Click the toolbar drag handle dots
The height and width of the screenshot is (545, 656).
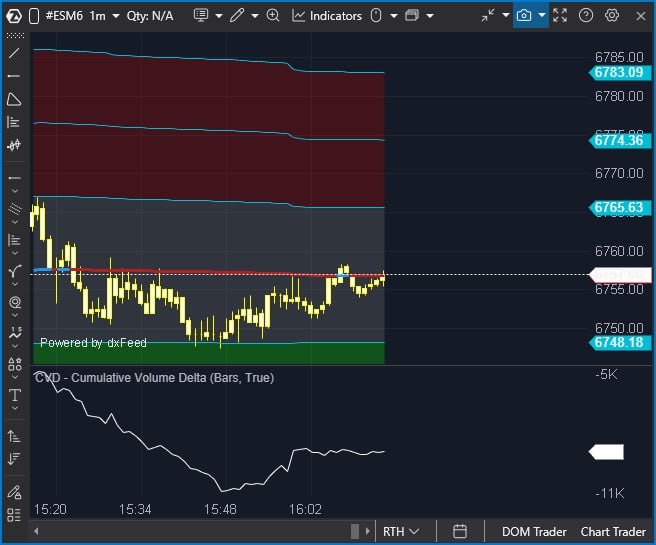coord(15,36)
